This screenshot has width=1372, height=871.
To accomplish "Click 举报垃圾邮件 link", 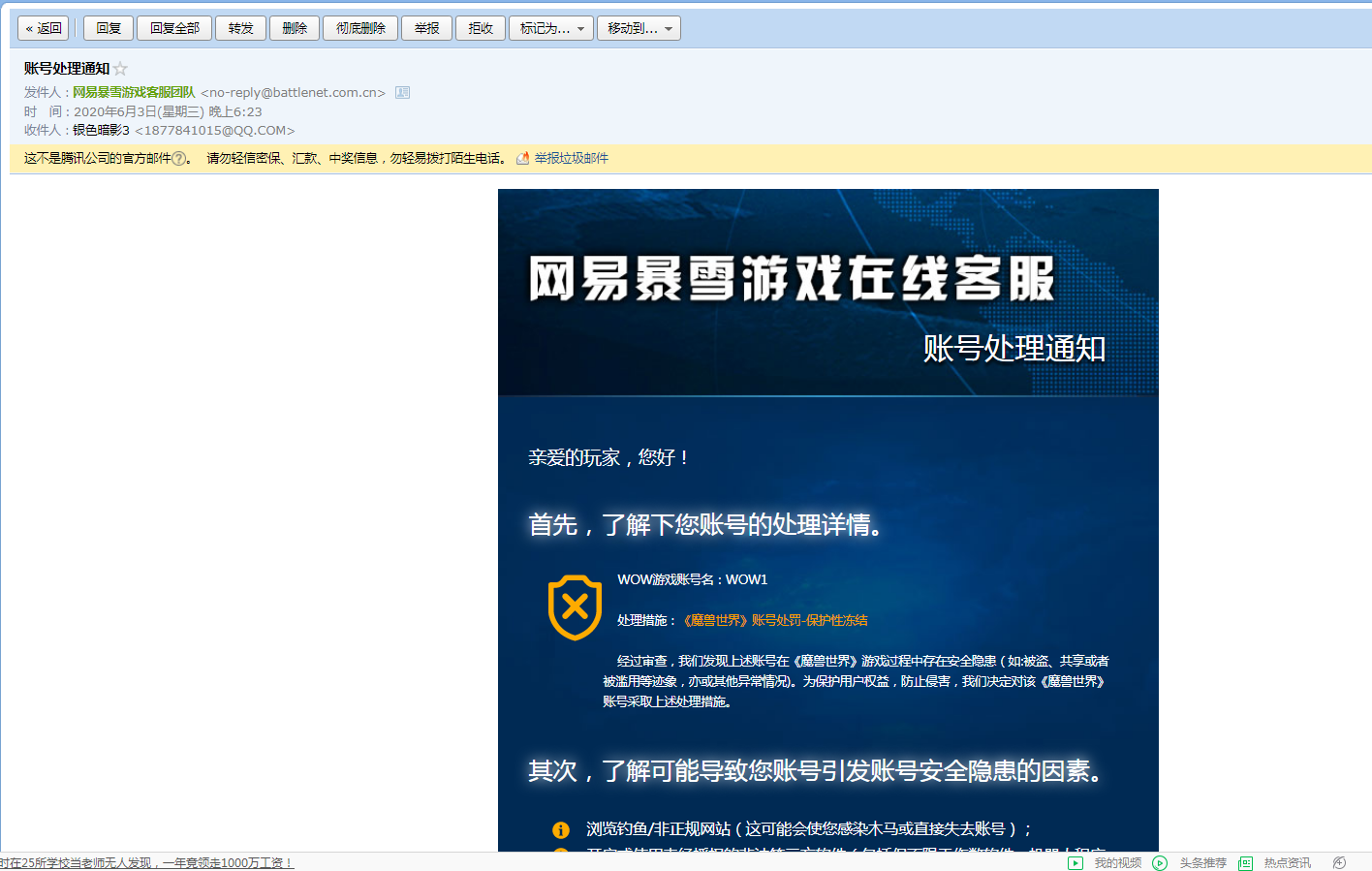I will click(x=572, y=159).
